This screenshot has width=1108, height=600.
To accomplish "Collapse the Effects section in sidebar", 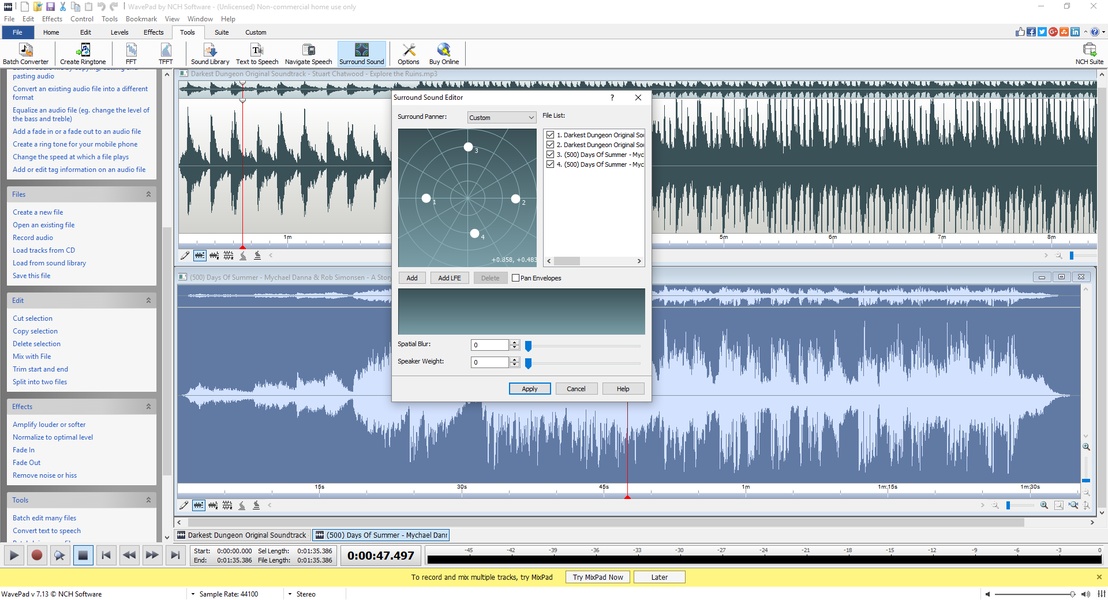I will [x=148, y=407].
